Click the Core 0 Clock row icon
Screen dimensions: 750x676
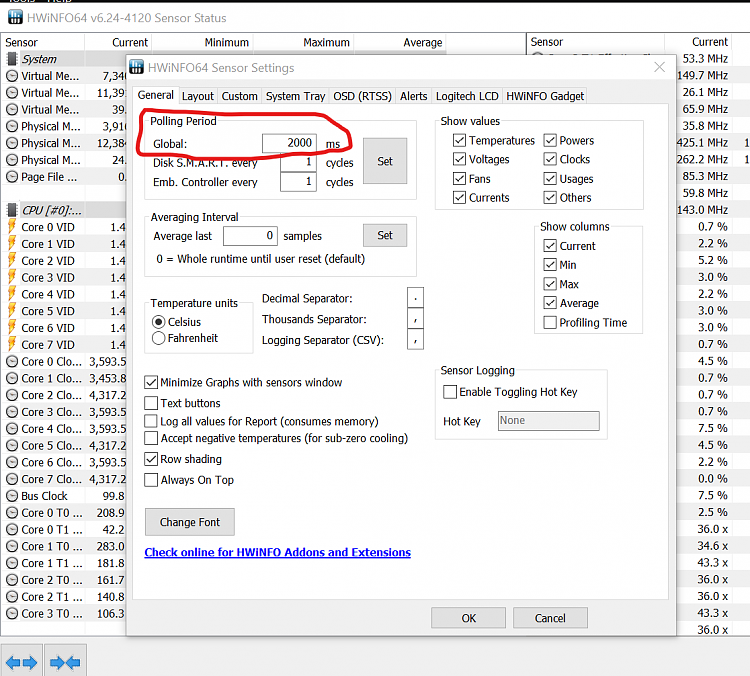coord(12,362)
